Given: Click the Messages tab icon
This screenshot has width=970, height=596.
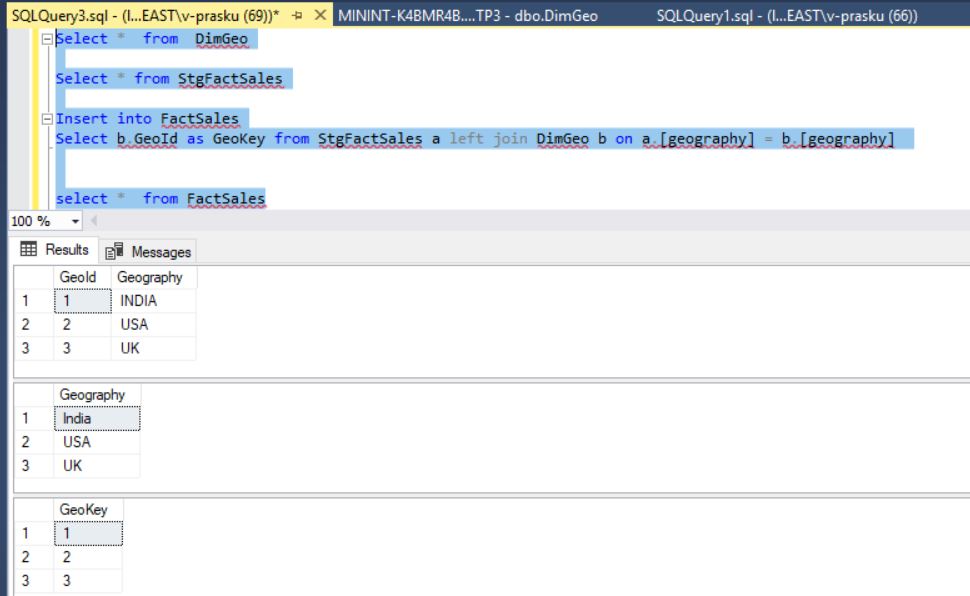Looking at the screenshot, I should tap(114, 251).
